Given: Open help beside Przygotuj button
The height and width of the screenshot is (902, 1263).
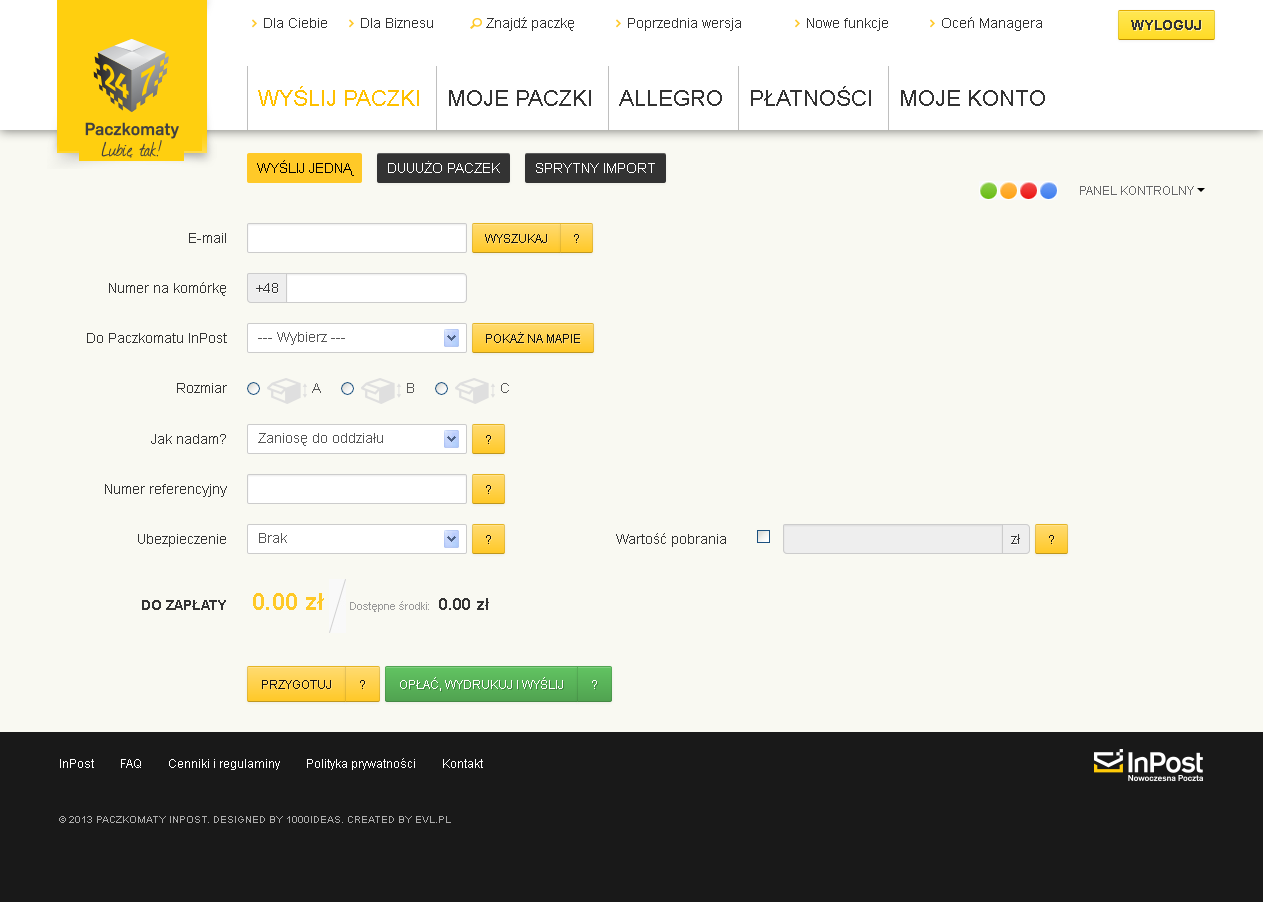Looking at the screenshot, I should coord(362,684).
